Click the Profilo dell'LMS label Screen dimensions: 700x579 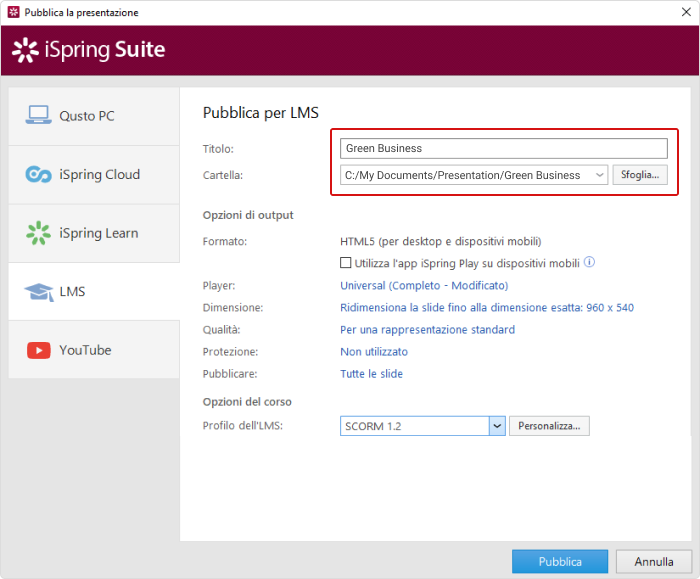point(242,425)
